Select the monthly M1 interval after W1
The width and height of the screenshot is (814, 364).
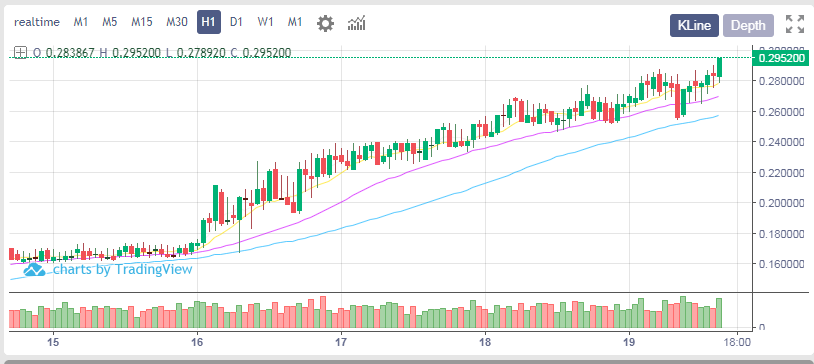click(295, 22)
